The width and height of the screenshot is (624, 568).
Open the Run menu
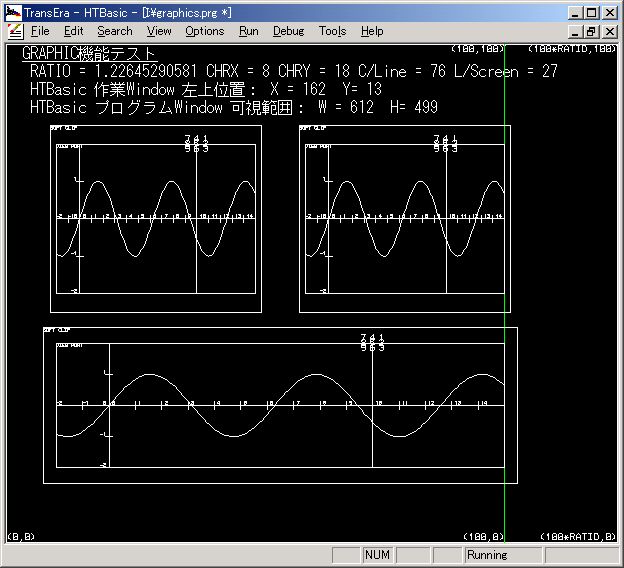pyautogui.click(x=249, y=31)
